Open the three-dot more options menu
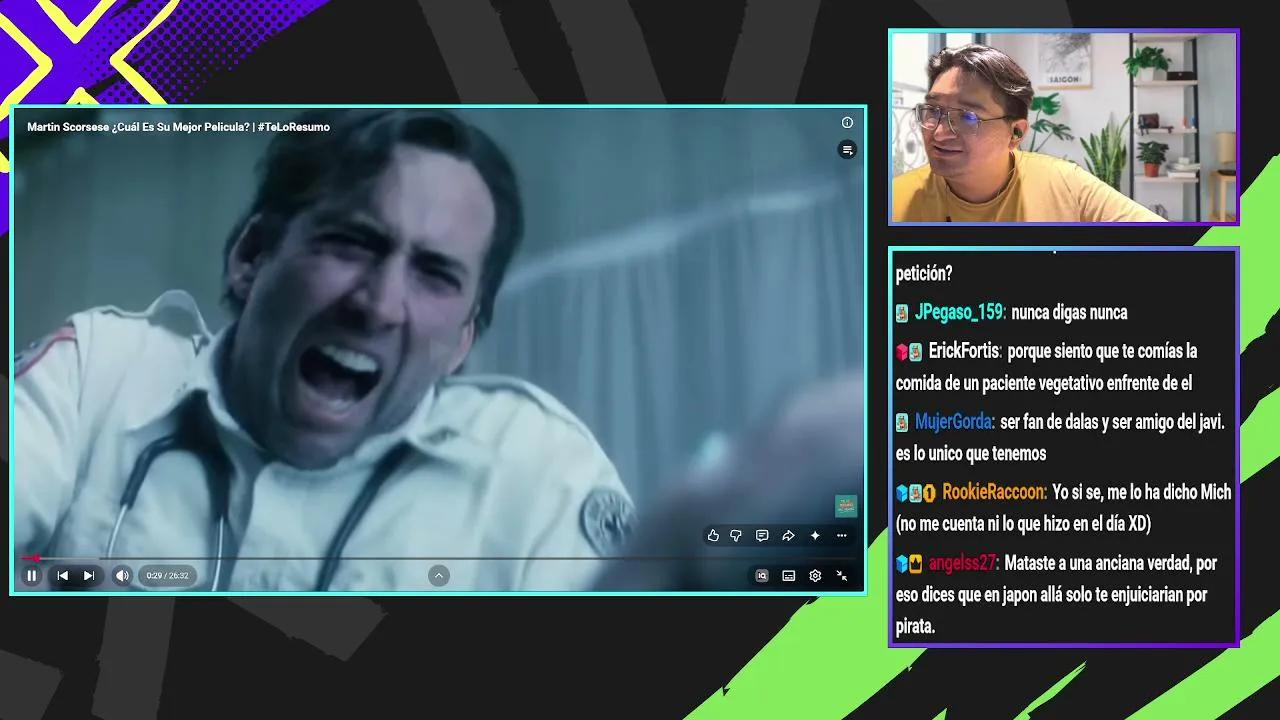The width and height of the screenshot is (1280, 720). 842,536
